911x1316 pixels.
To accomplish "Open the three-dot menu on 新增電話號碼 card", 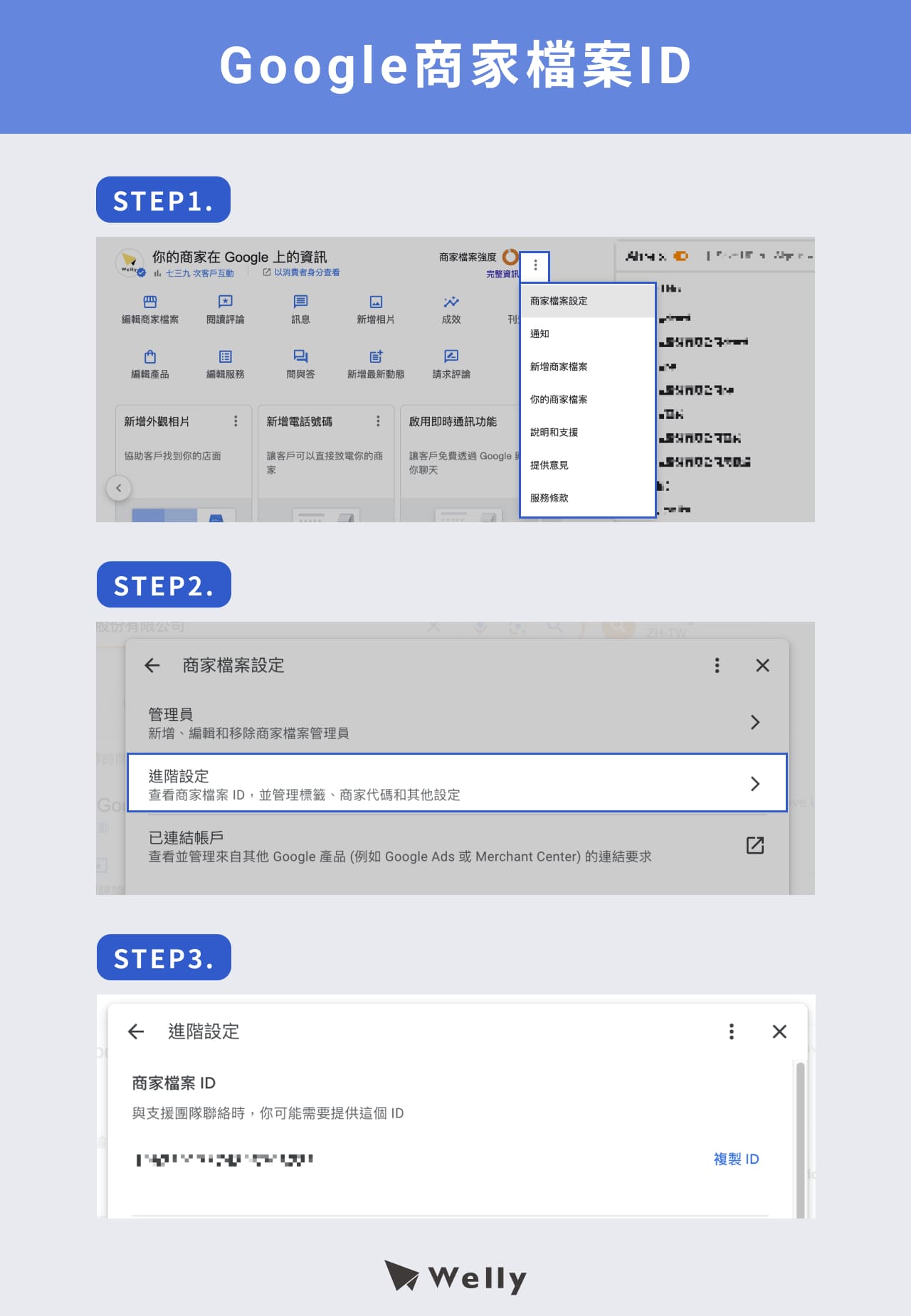I will tap(378, 421).
